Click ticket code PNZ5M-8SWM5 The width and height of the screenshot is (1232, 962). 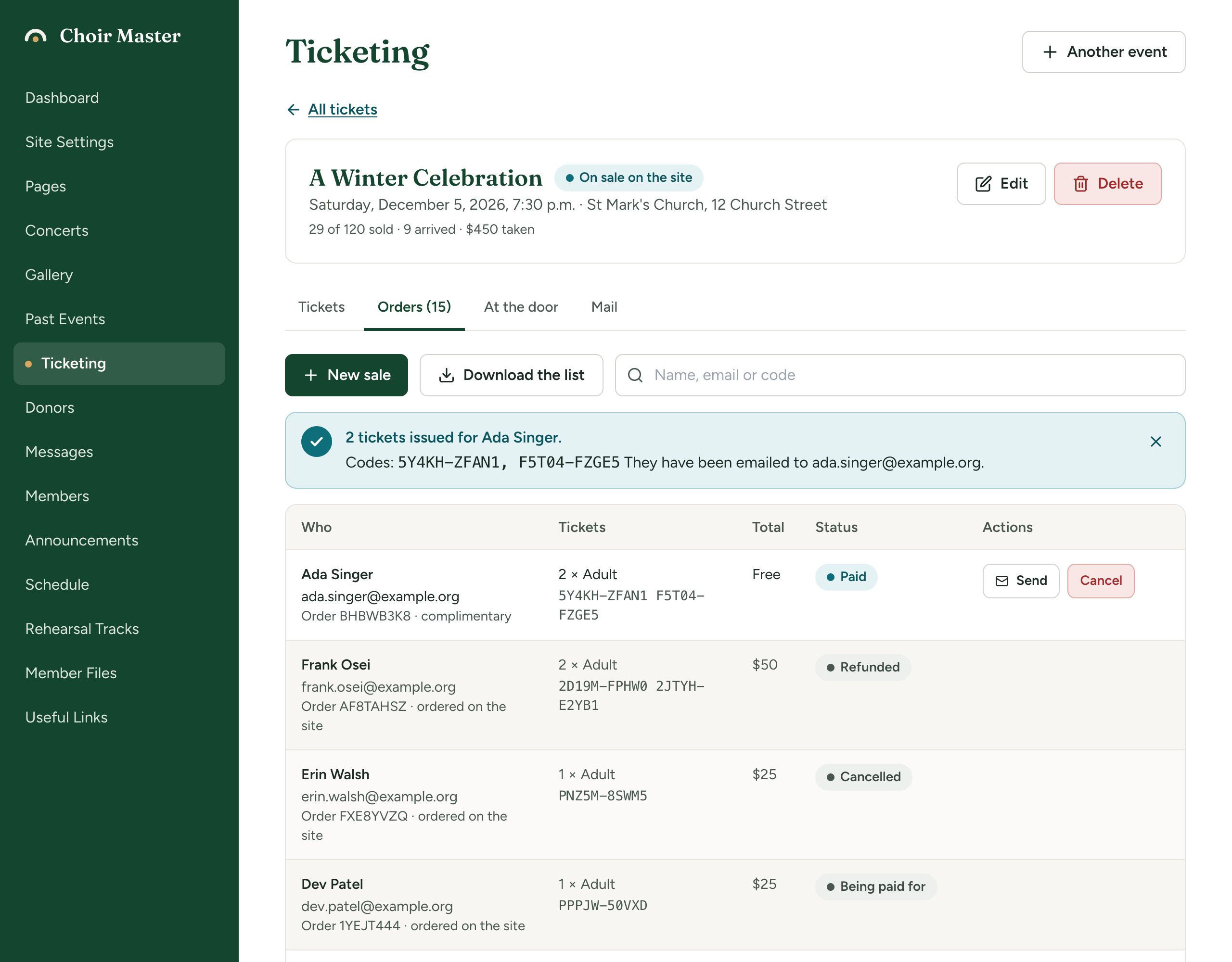pos(603,796)
